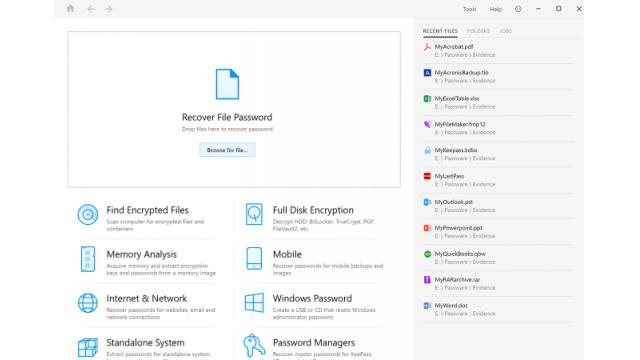Click the Memory Analysis chip icon
This screenshot has width=640, height=360.
tap(88, 259)
